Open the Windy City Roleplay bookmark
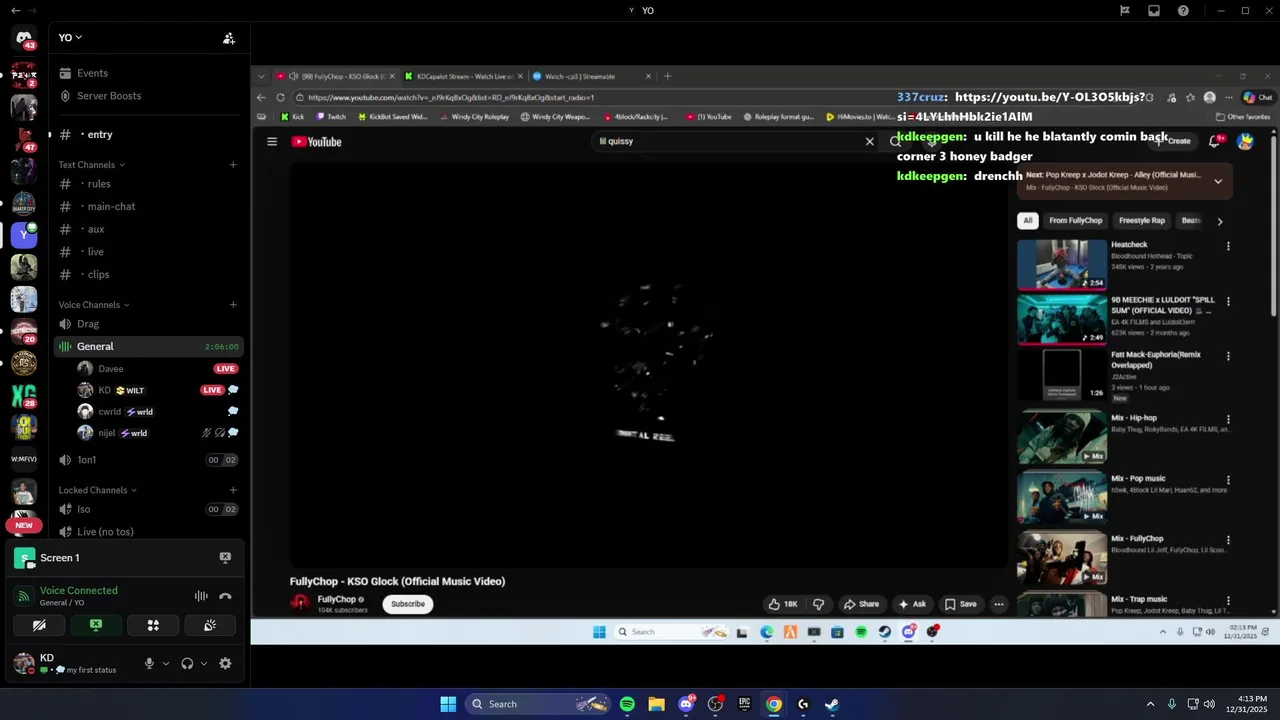The image size is (1280, 720). [x=474, y=117]
